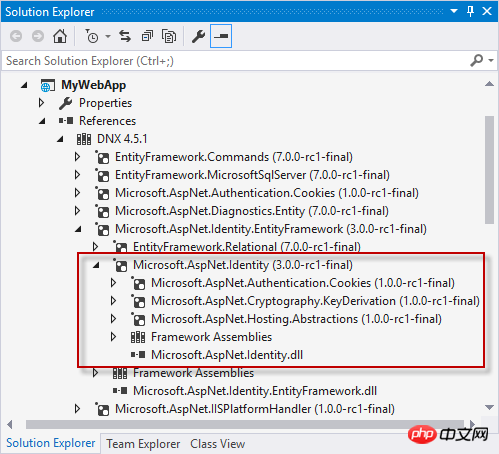
Task: Click the horizontal scrollbar track
Action: tap(245, 424)
